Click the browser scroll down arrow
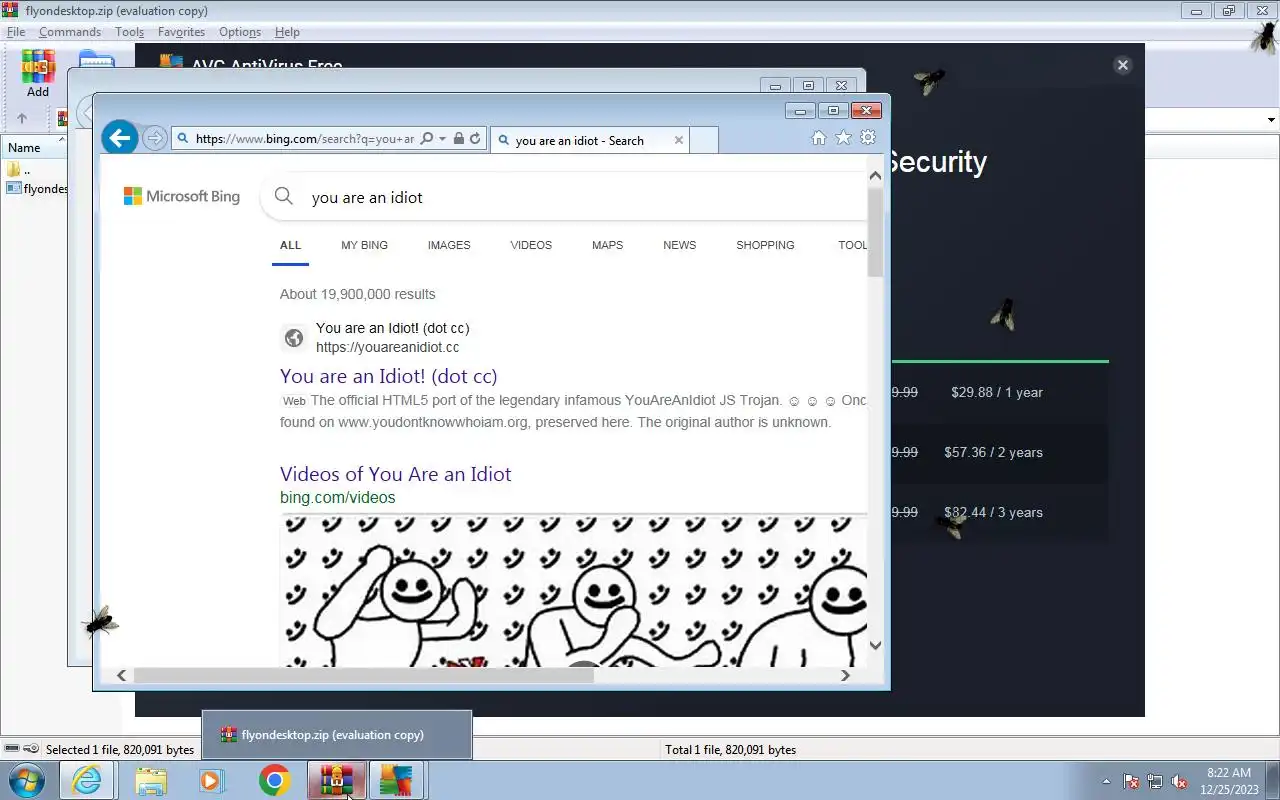The image size is (1280, 800). coord(875,645)
